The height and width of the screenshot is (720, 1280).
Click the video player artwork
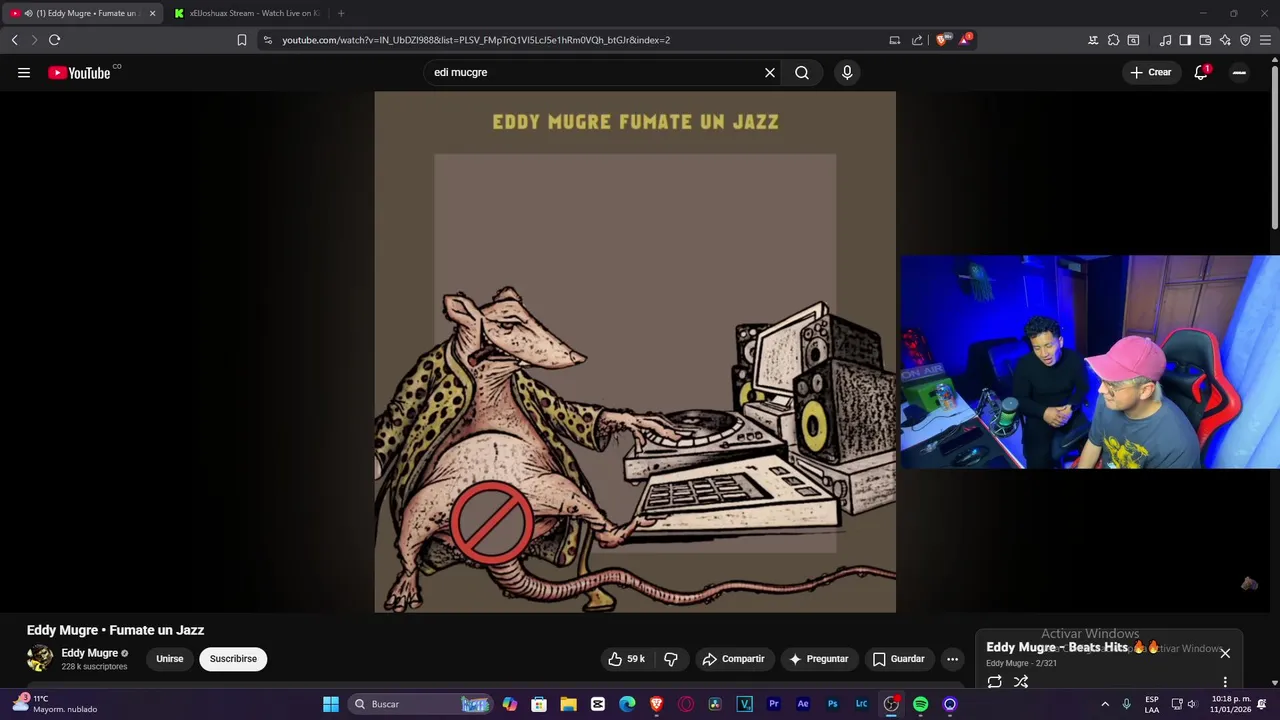635,352
